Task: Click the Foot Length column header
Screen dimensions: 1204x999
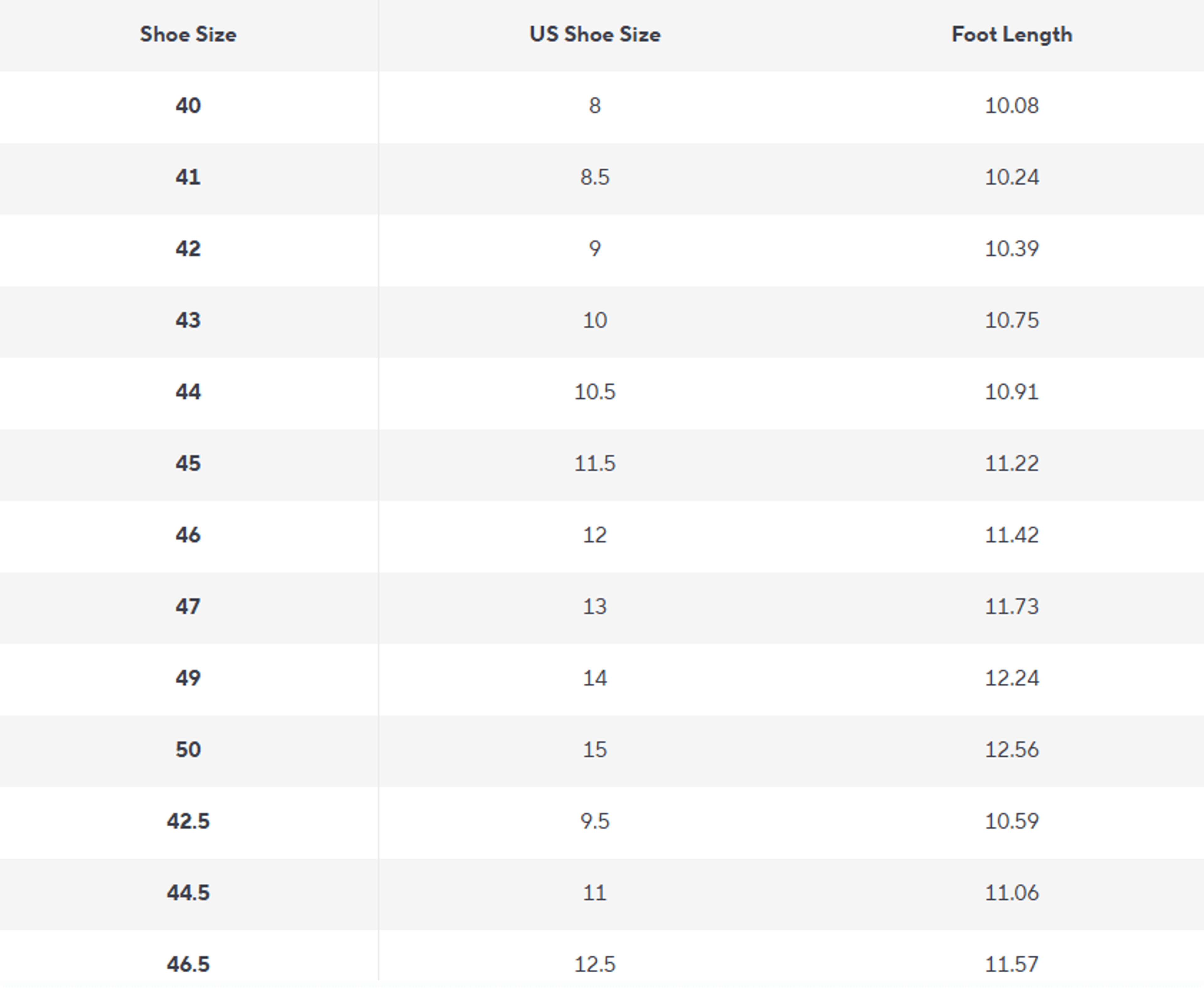Action: click(x=1012, y=34)
